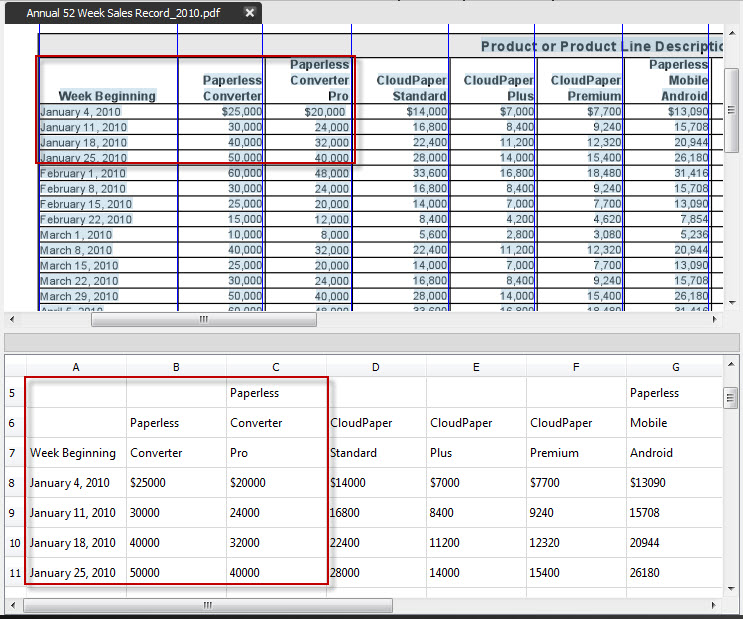This screenshot has width=743, height=619.
Task: Click the PDF pane horizontal scrollbar thumb
Action: click(204, 319)
